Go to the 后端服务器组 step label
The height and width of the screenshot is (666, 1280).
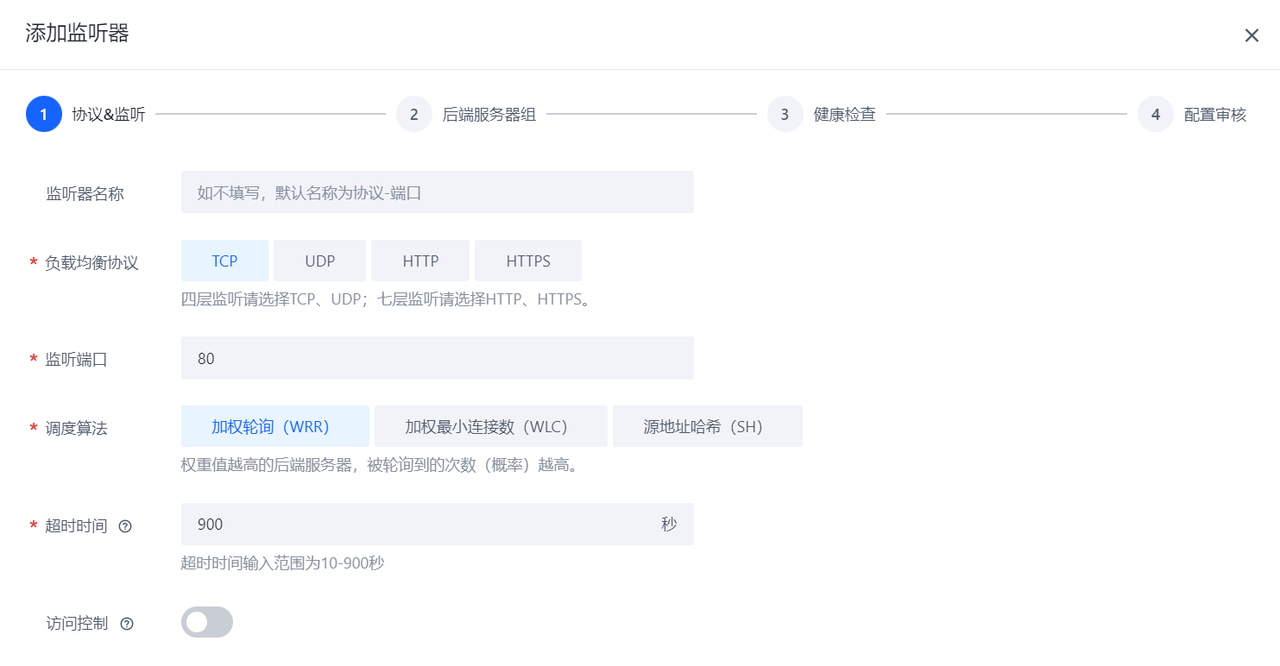coord(489,114)
